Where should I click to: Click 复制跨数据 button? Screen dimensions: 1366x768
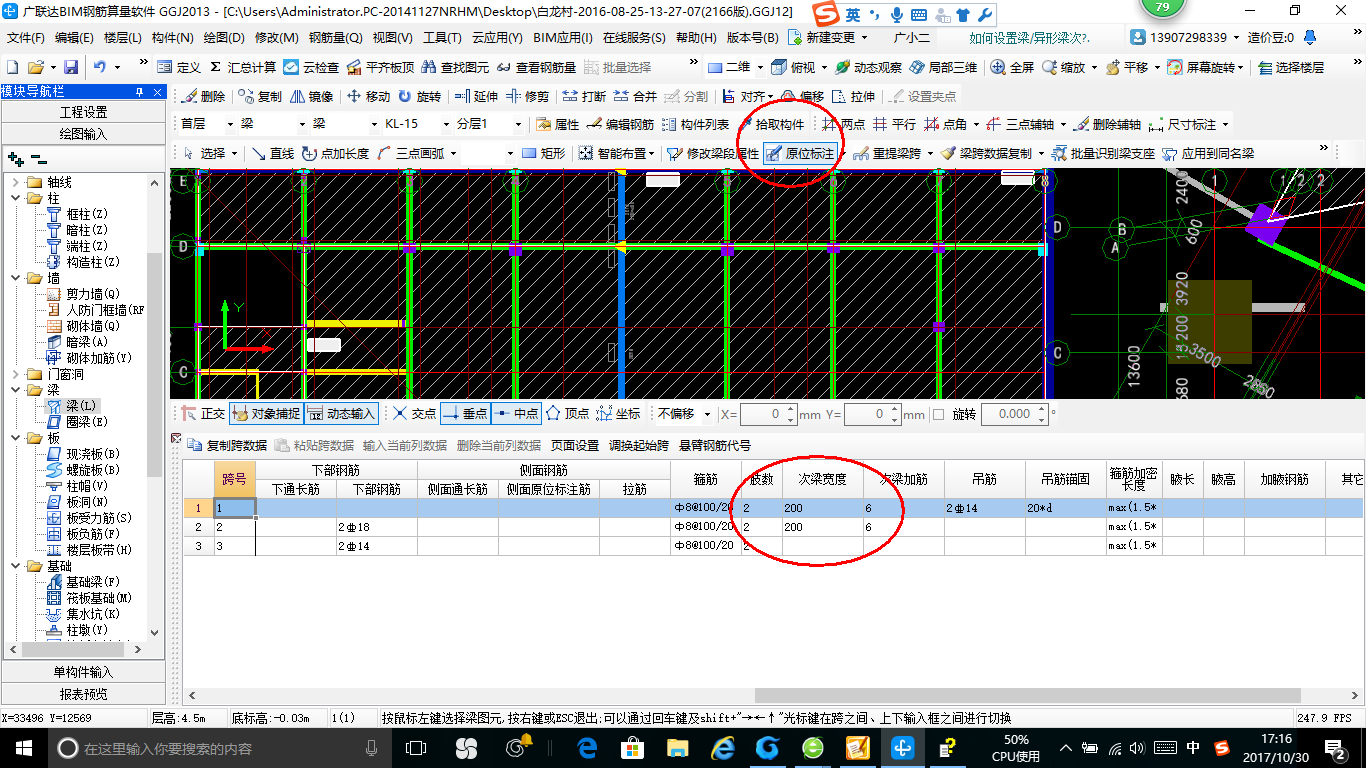[229, 445]
